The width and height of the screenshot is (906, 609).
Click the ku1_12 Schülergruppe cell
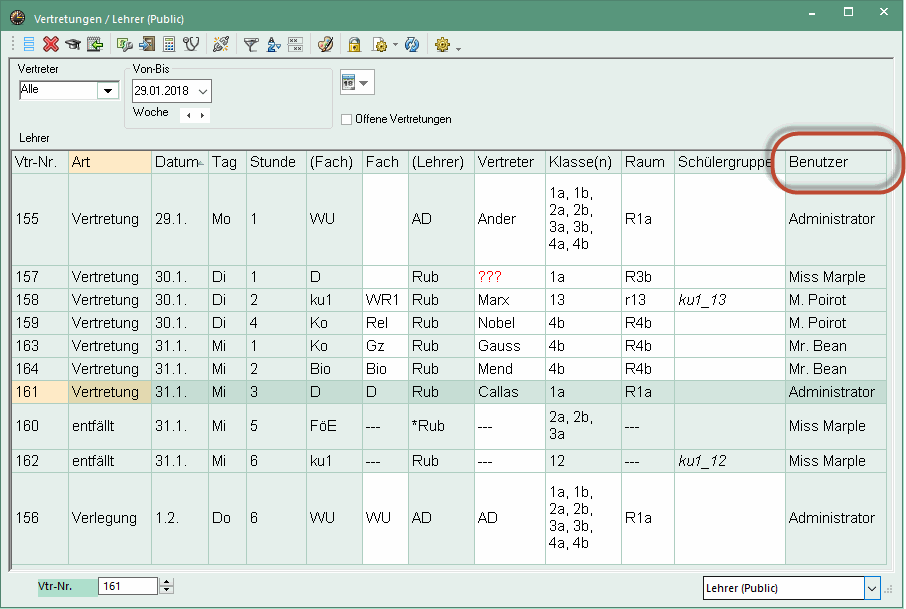coord(730,461)
